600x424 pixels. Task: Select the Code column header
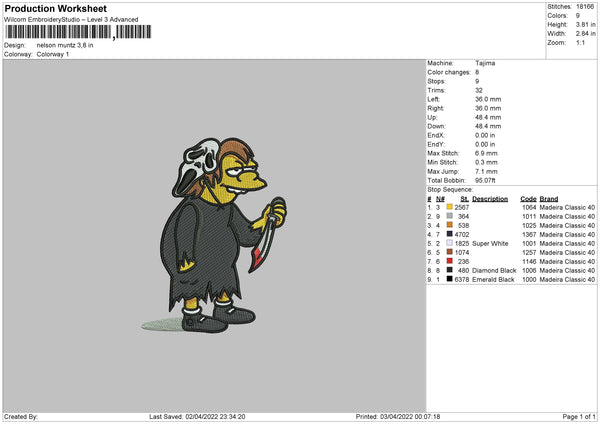(528, 199)
